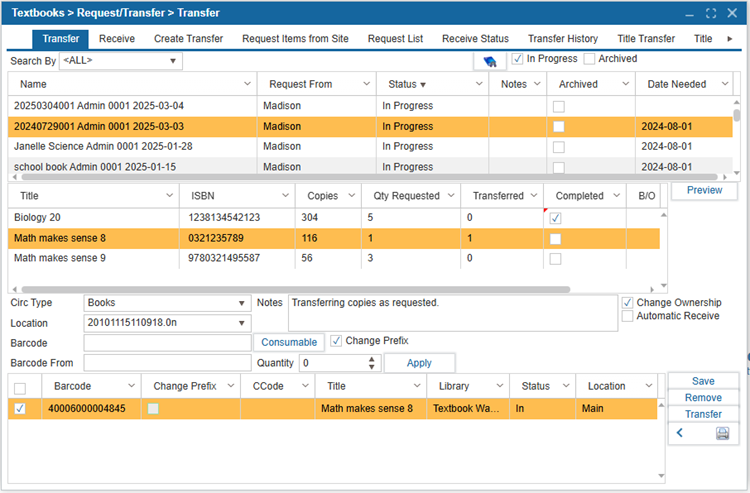Click ISBN 0321235789 cell

(x=237, y=238)
